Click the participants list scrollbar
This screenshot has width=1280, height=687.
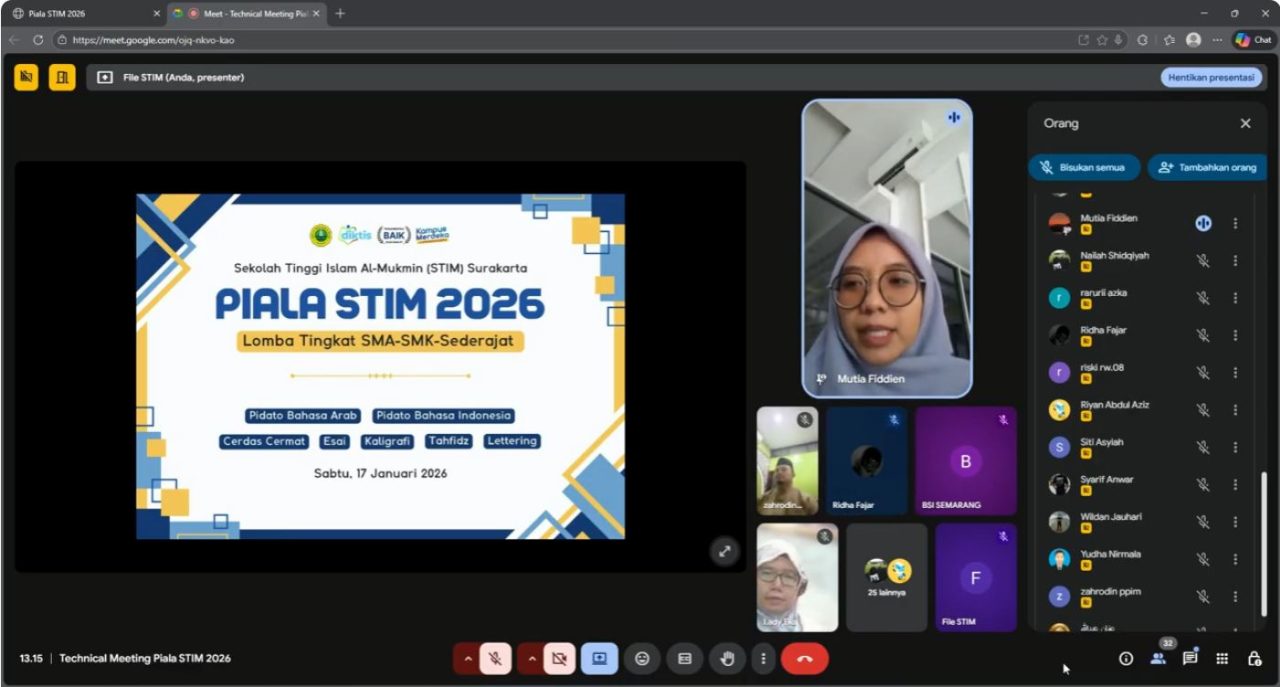tap(1262, 540)
